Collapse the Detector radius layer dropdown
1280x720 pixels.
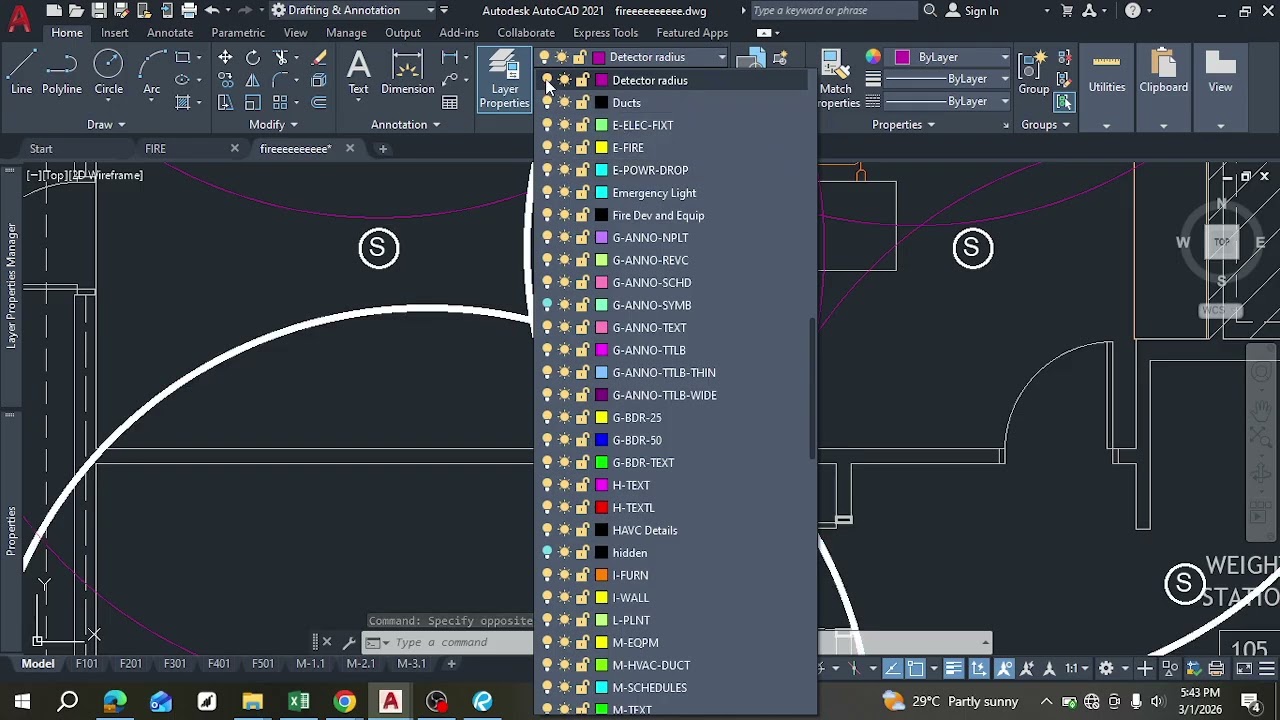(721, 57)
